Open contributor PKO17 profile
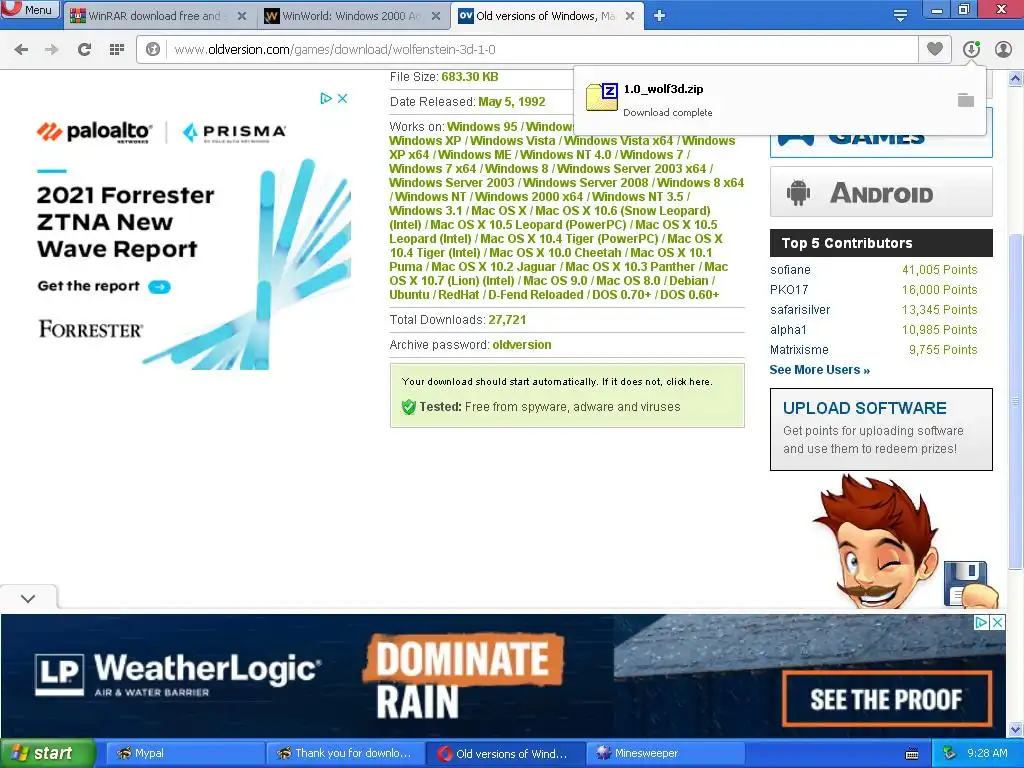 click(x=789, y=289)
